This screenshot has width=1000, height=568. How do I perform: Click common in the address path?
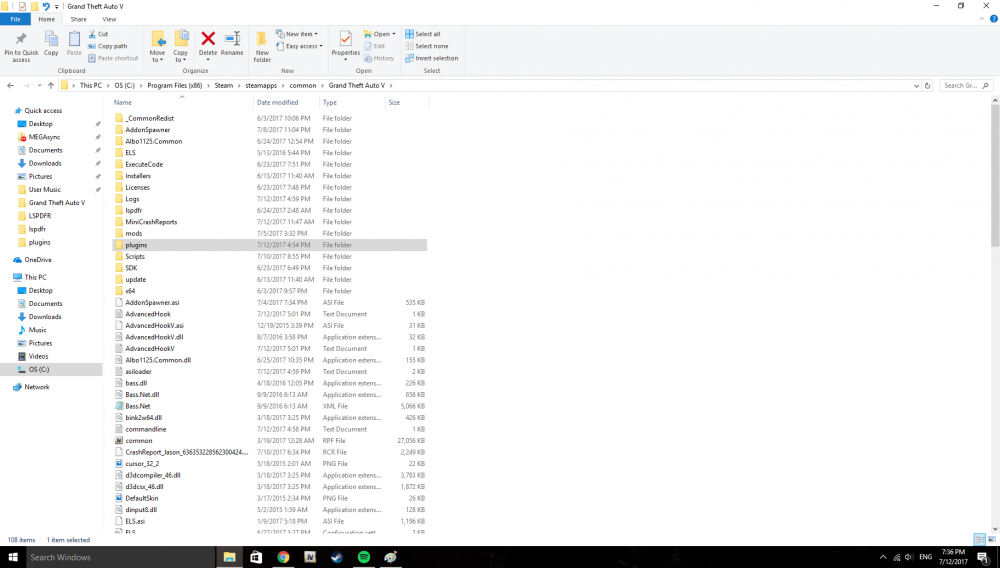pos(302,85)
